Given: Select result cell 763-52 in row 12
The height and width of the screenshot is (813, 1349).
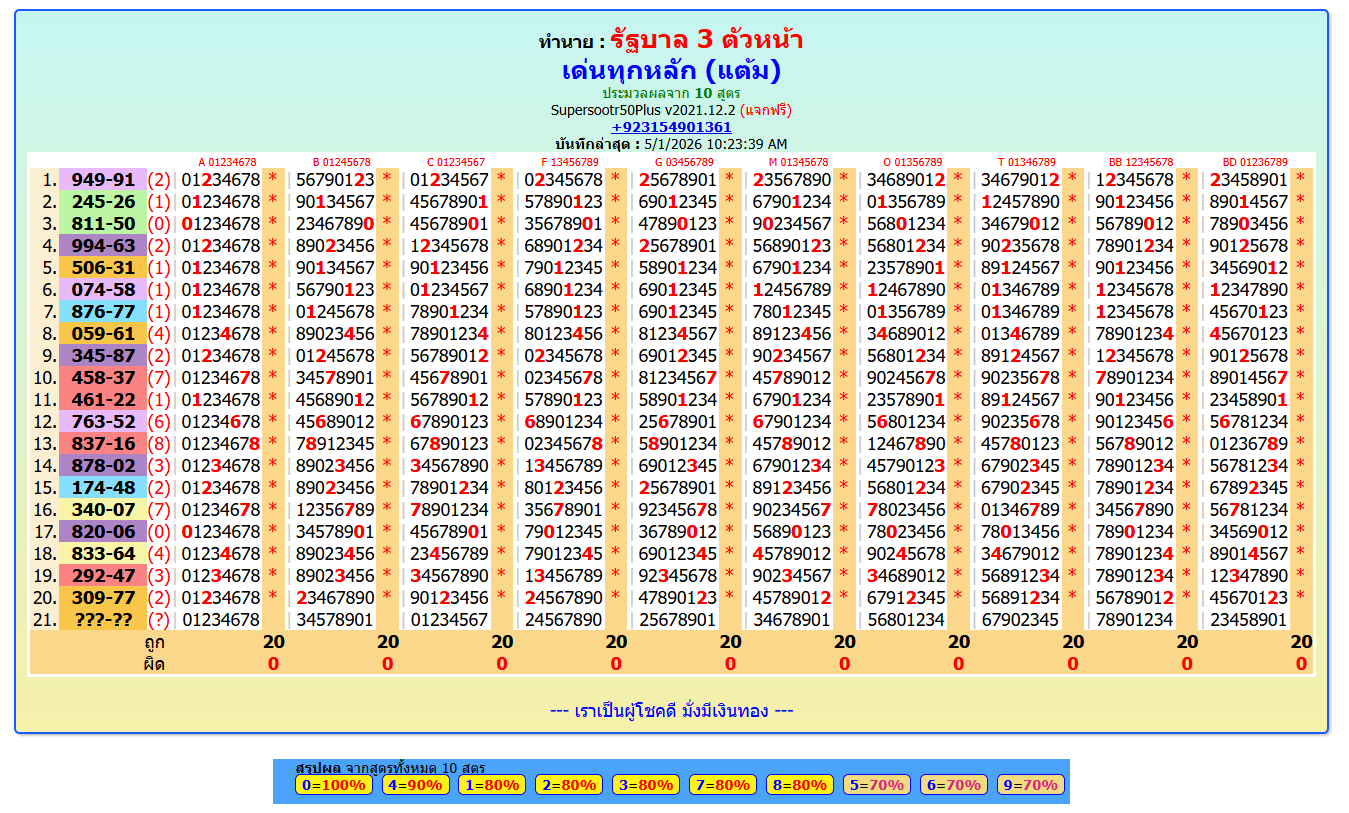Looking at the screenshot, I should tap(103, 422).
